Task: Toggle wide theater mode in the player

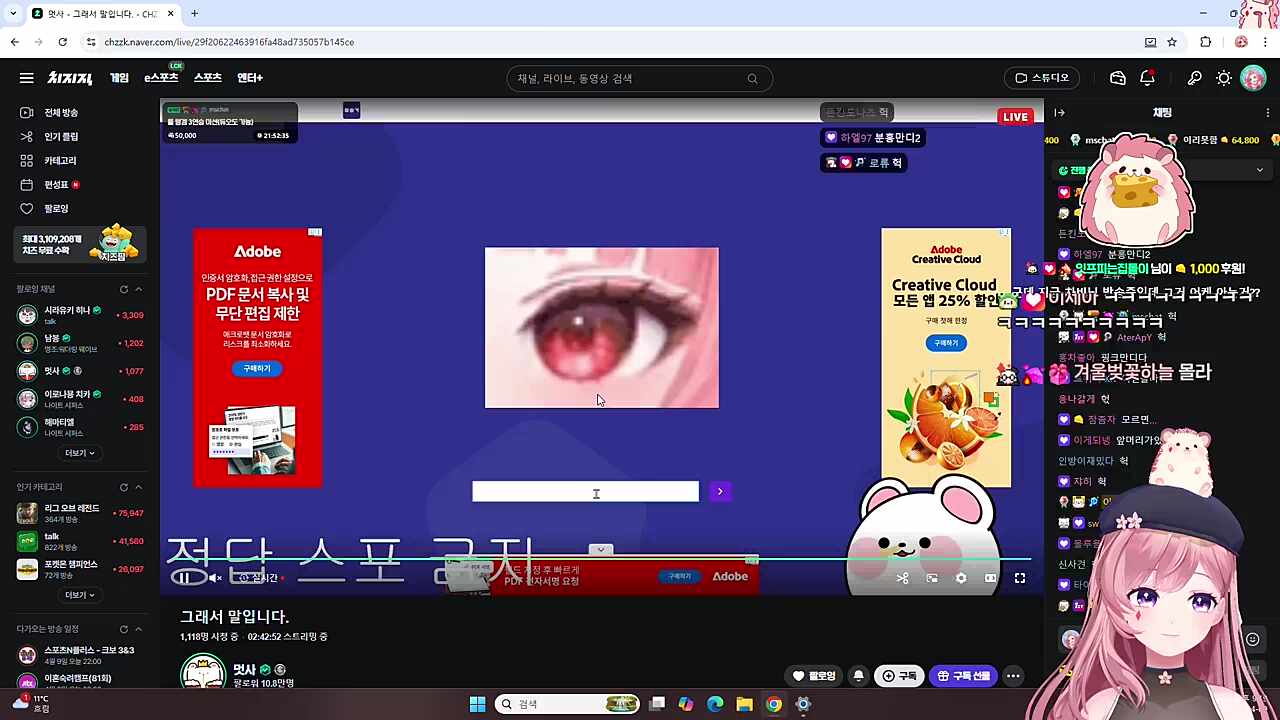Action: pyautogui.click(x=990, y=578)
